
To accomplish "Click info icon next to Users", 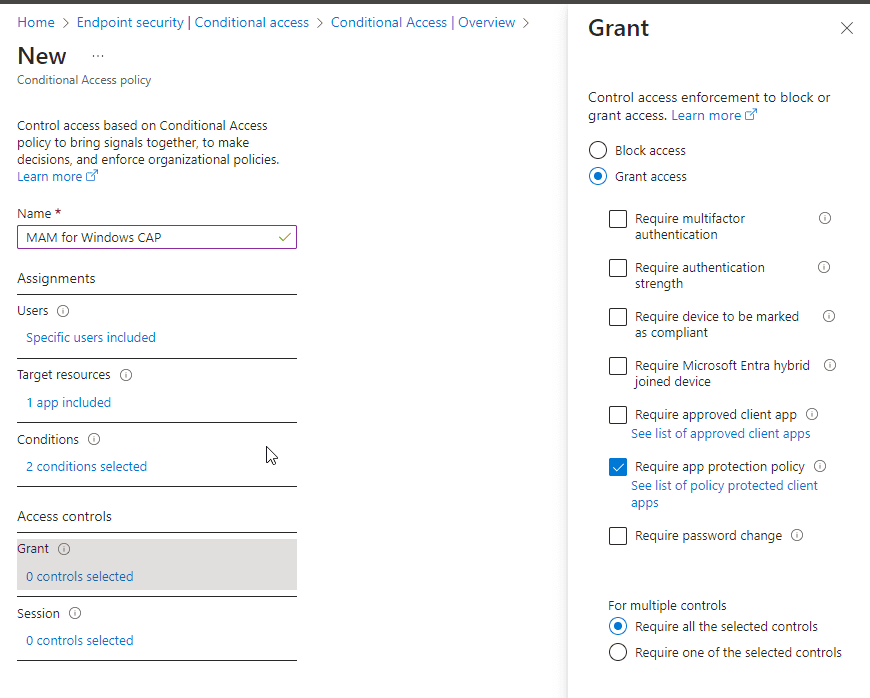I will (63, 312).
